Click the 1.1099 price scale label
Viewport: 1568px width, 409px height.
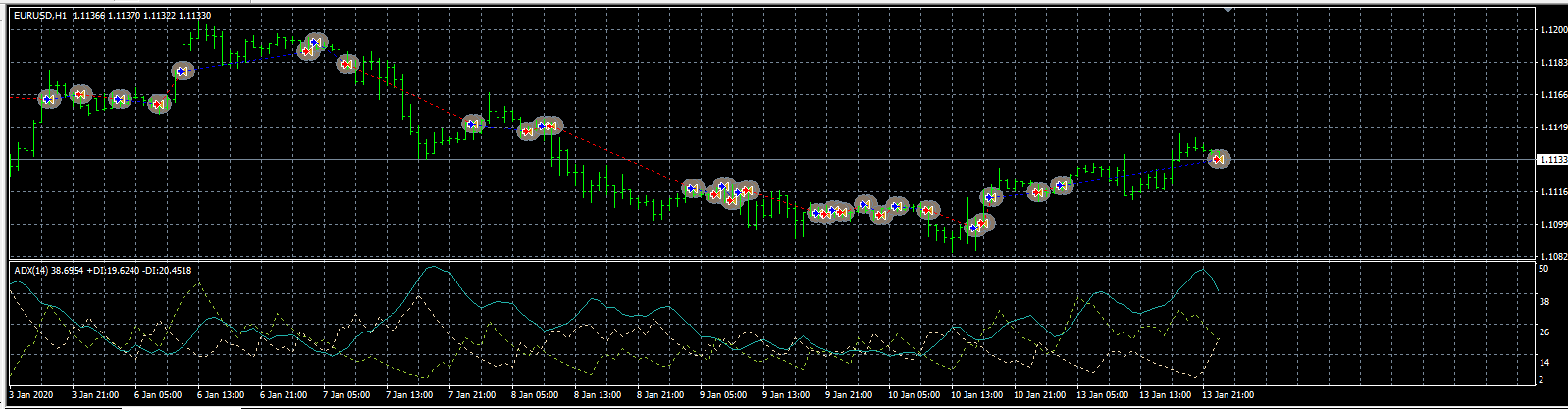1553,225
